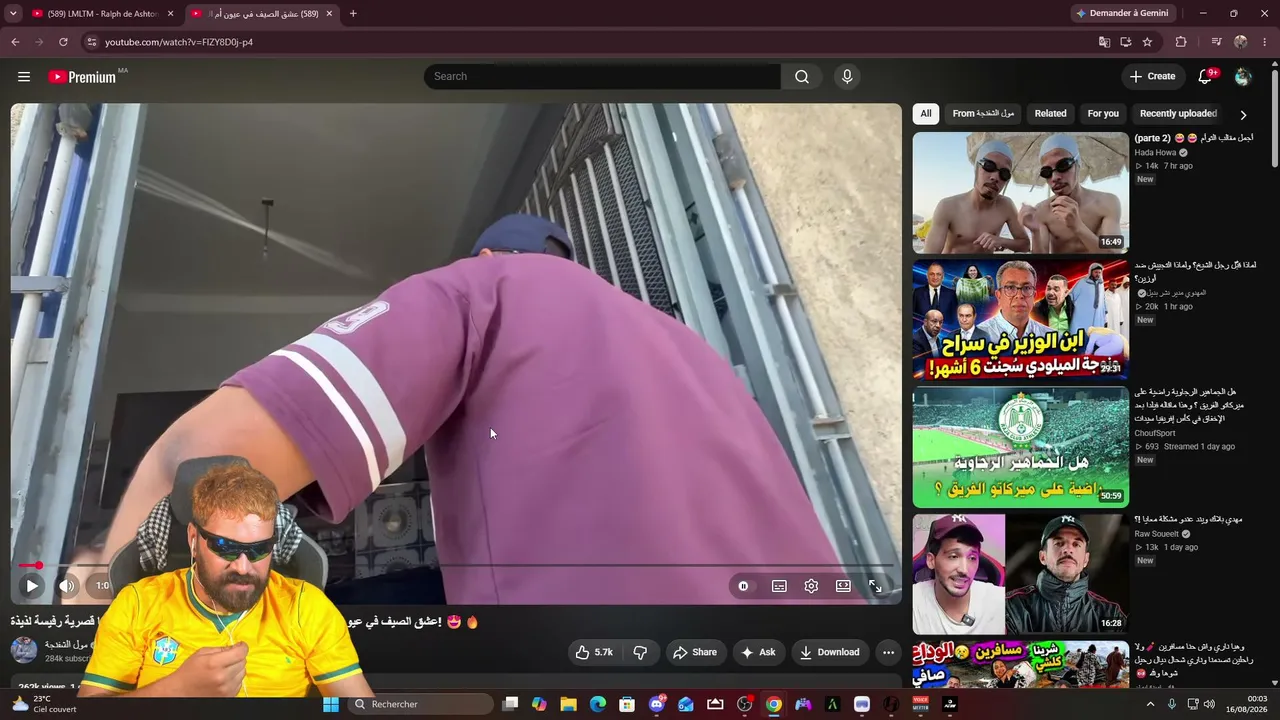Show more filter chips with right arrow
Image resolution: width=1280 pixels, height=720 pixels.
point(1243,114)
